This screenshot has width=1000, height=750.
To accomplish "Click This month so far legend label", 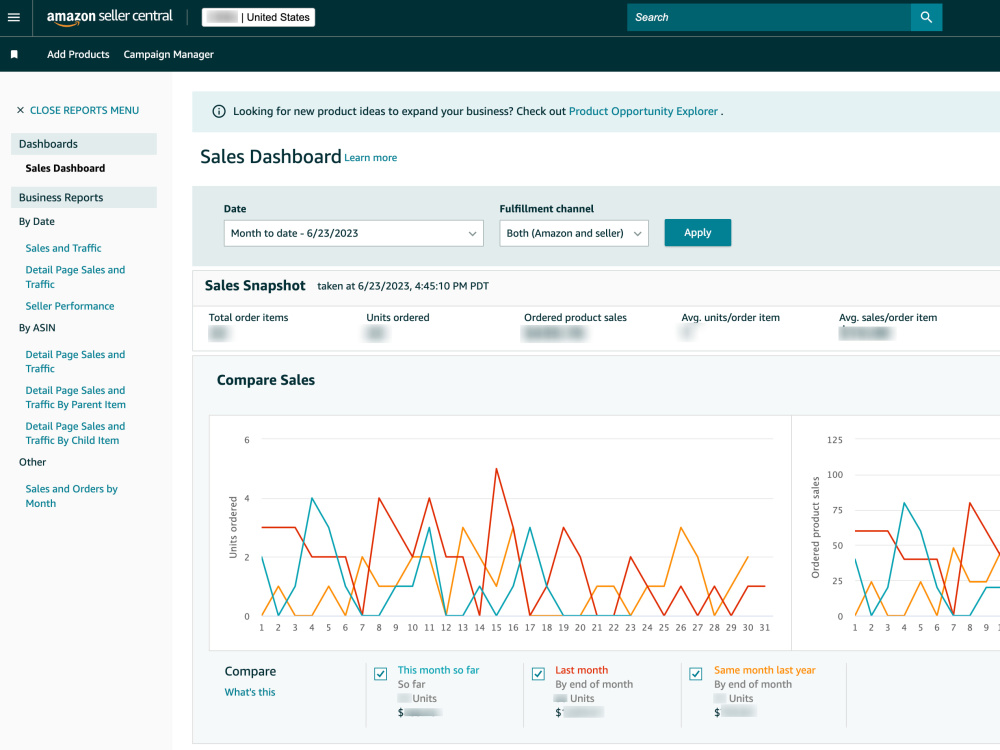I will [438, 670].
